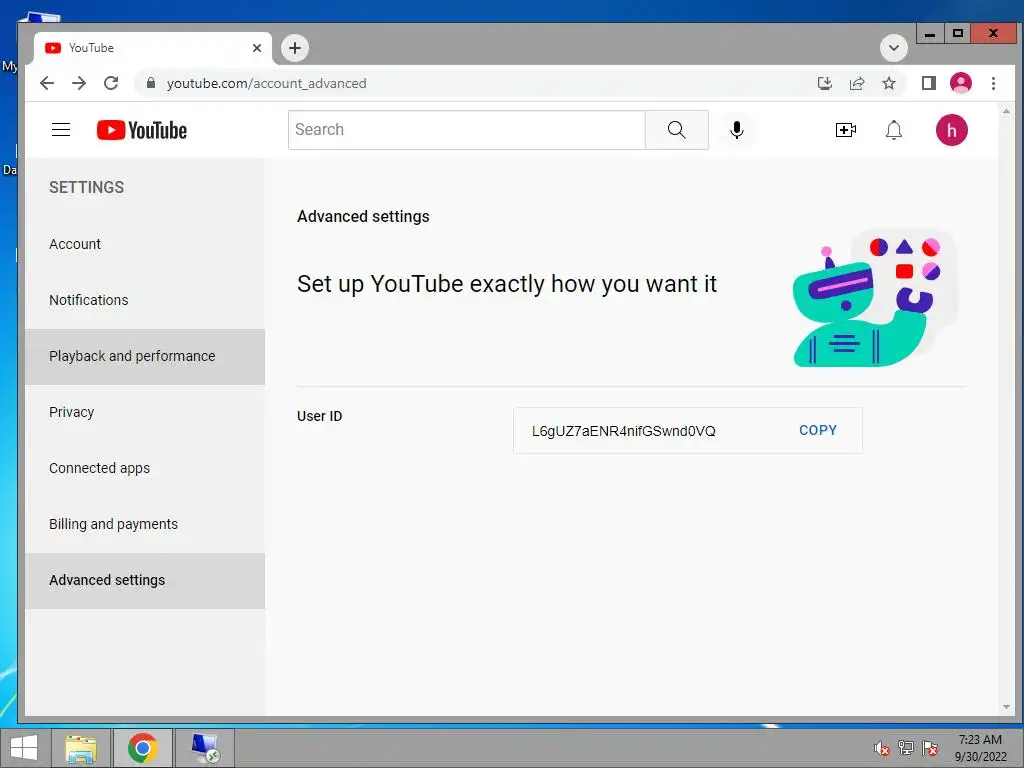The image size is (1024, 768).
Task: Click the install app icon in address bar
Action: [x=825, y=83]
